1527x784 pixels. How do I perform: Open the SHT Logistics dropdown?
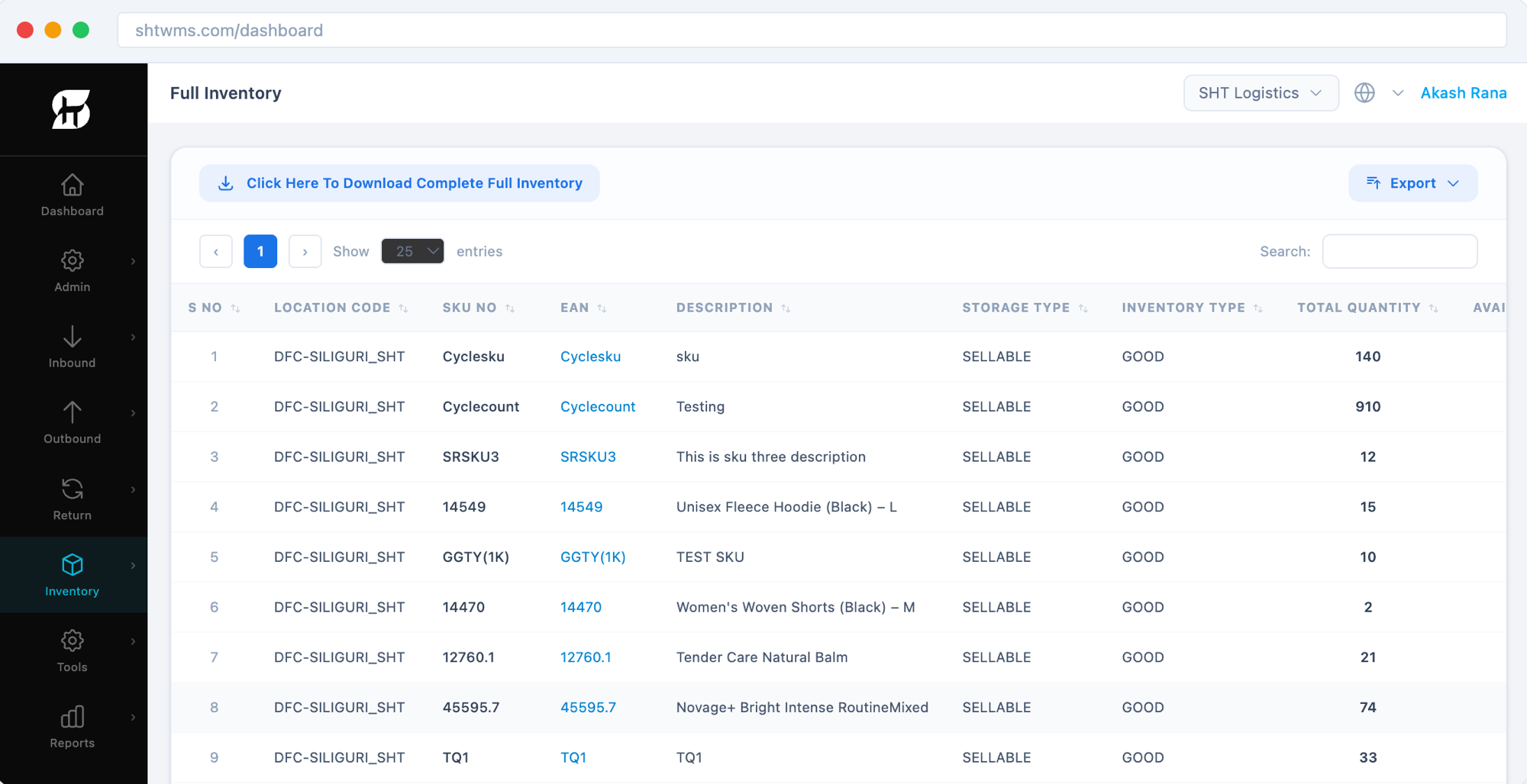click(1261, 93)
